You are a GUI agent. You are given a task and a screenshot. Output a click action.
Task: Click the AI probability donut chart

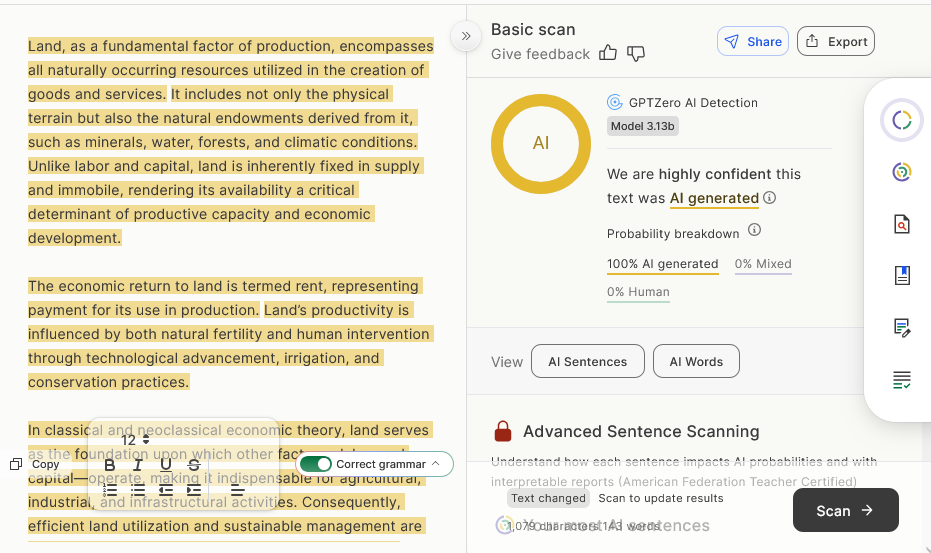pos(541,143)
